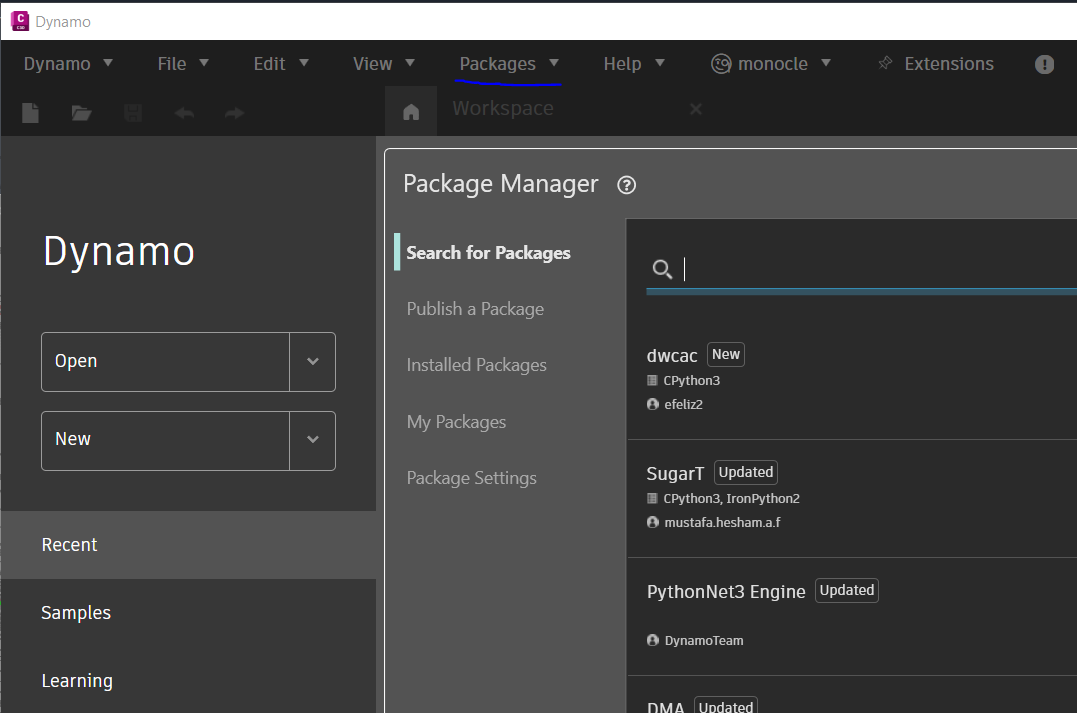Close the Workspace tab

coord(696,109)
